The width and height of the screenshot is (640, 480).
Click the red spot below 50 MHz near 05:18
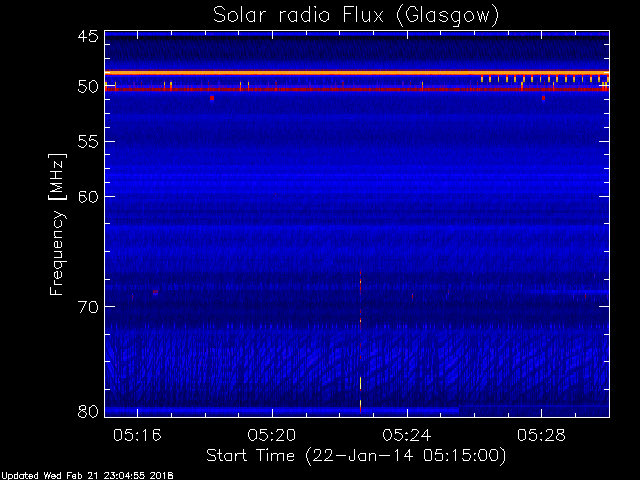[x=212, y=98]
